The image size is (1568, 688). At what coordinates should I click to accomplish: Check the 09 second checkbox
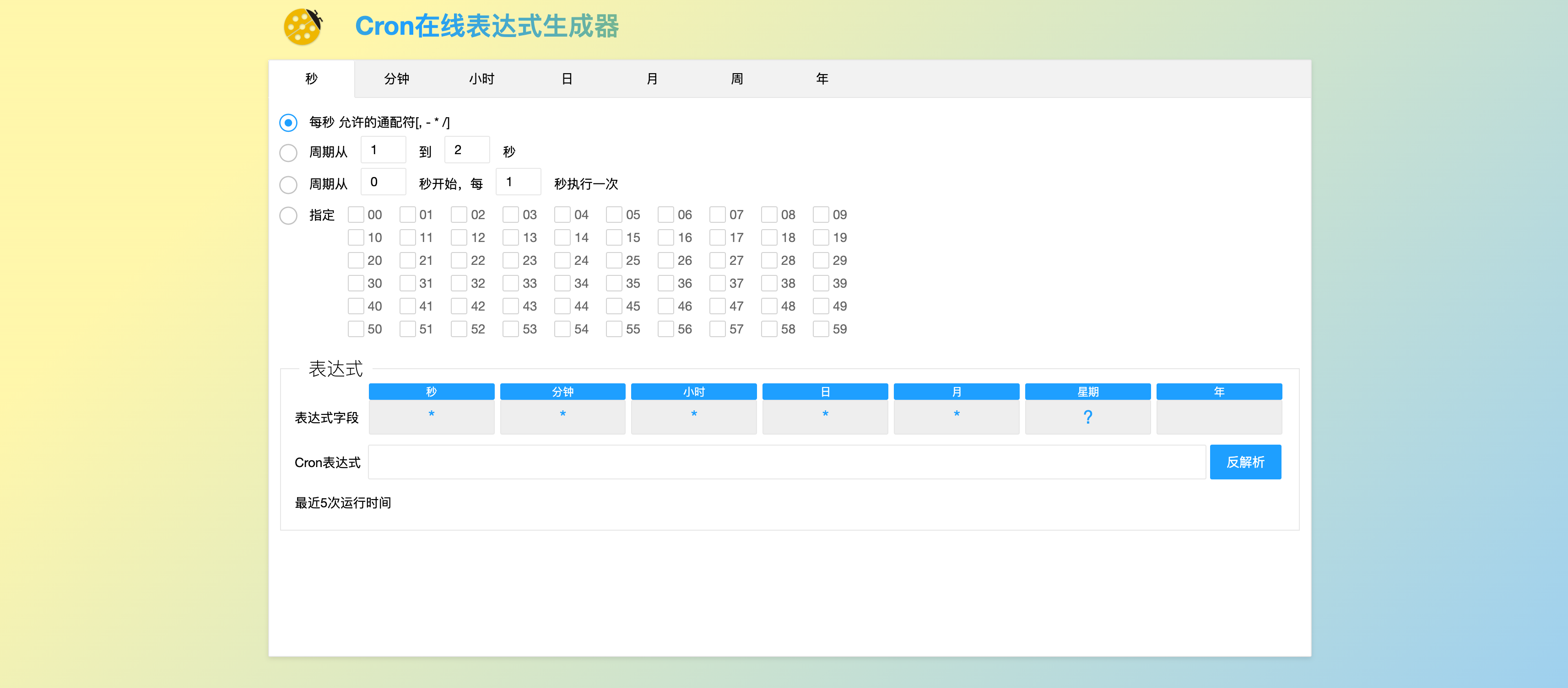coord(821,214)
